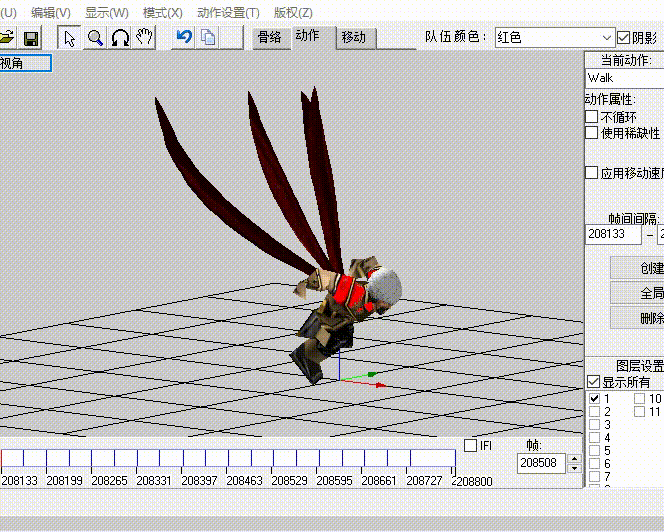The height and width of the screenshot is (532, 664).
Task: Toggle the 显示所有 layers checkbox
Action: tap(594, 382)
